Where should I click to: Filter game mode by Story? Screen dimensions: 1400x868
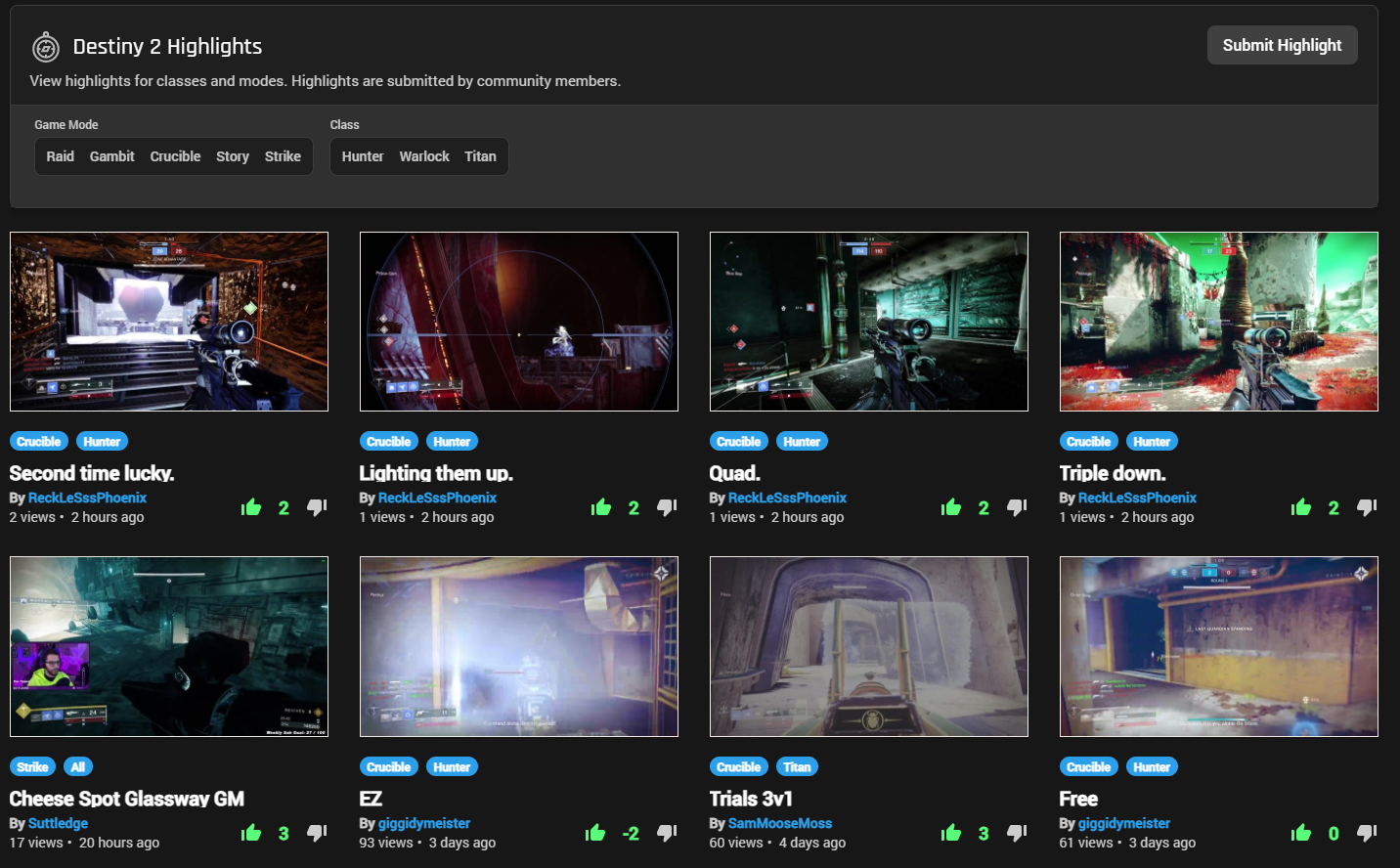[233, 156]
